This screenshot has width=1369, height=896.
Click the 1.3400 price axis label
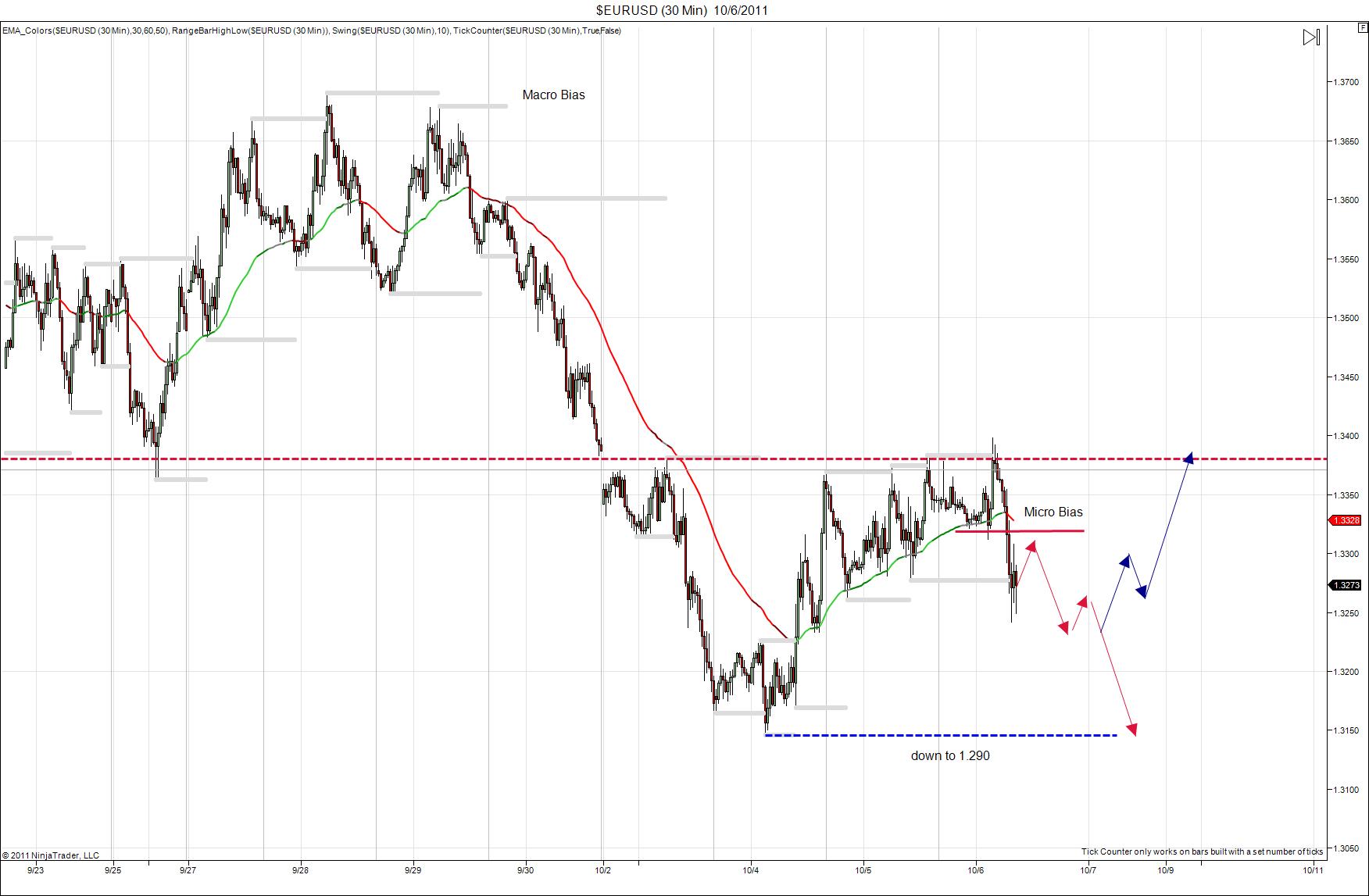point(1345,436)
